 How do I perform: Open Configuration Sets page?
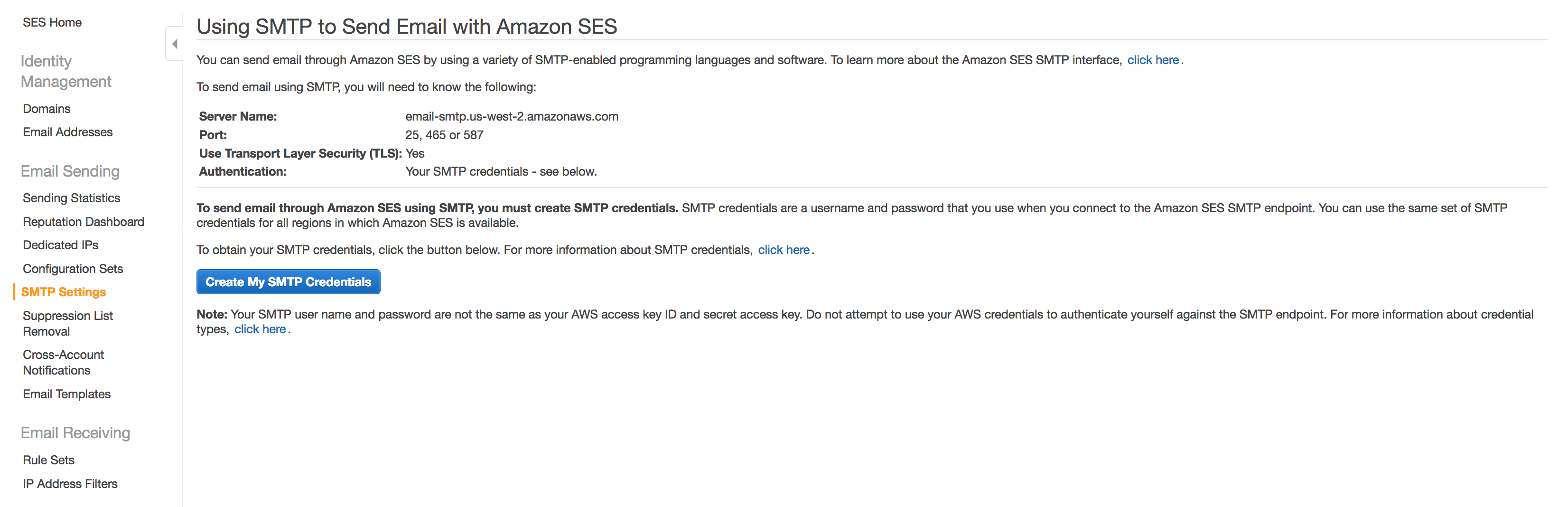click(x=73, y=268)
